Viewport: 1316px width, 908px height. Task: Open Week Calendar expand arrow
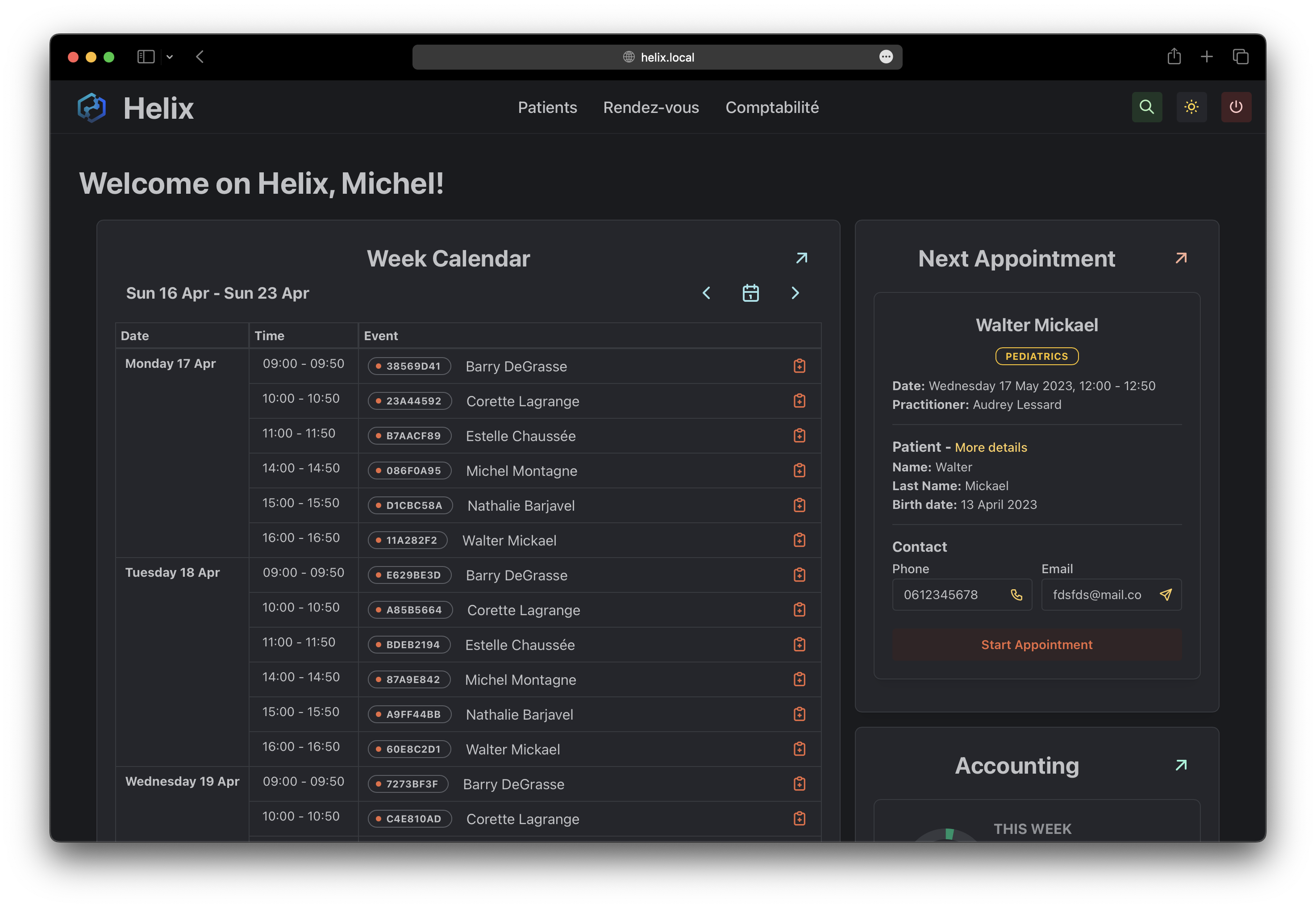pyautogui.click(x=801, y=258)
